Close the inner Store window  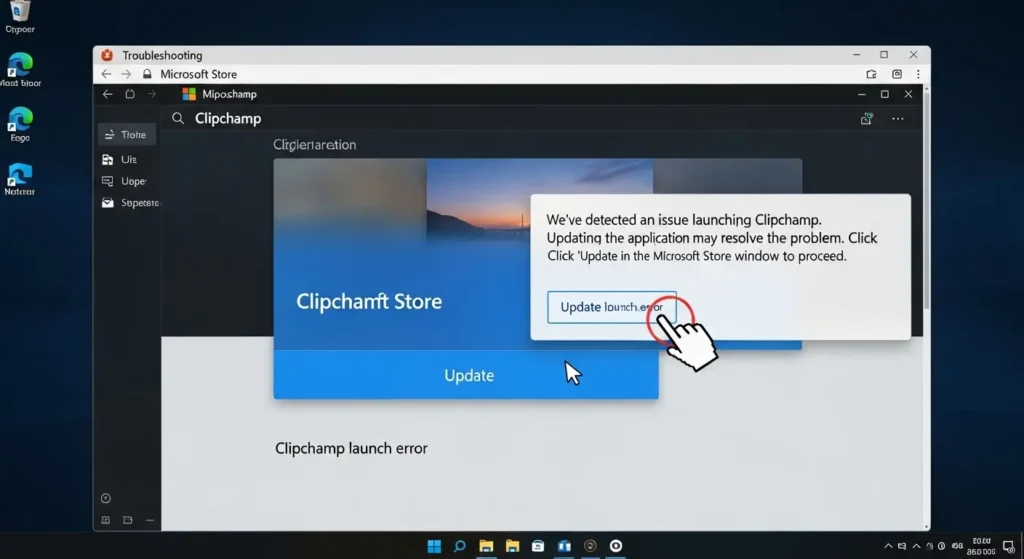[908, 94]
